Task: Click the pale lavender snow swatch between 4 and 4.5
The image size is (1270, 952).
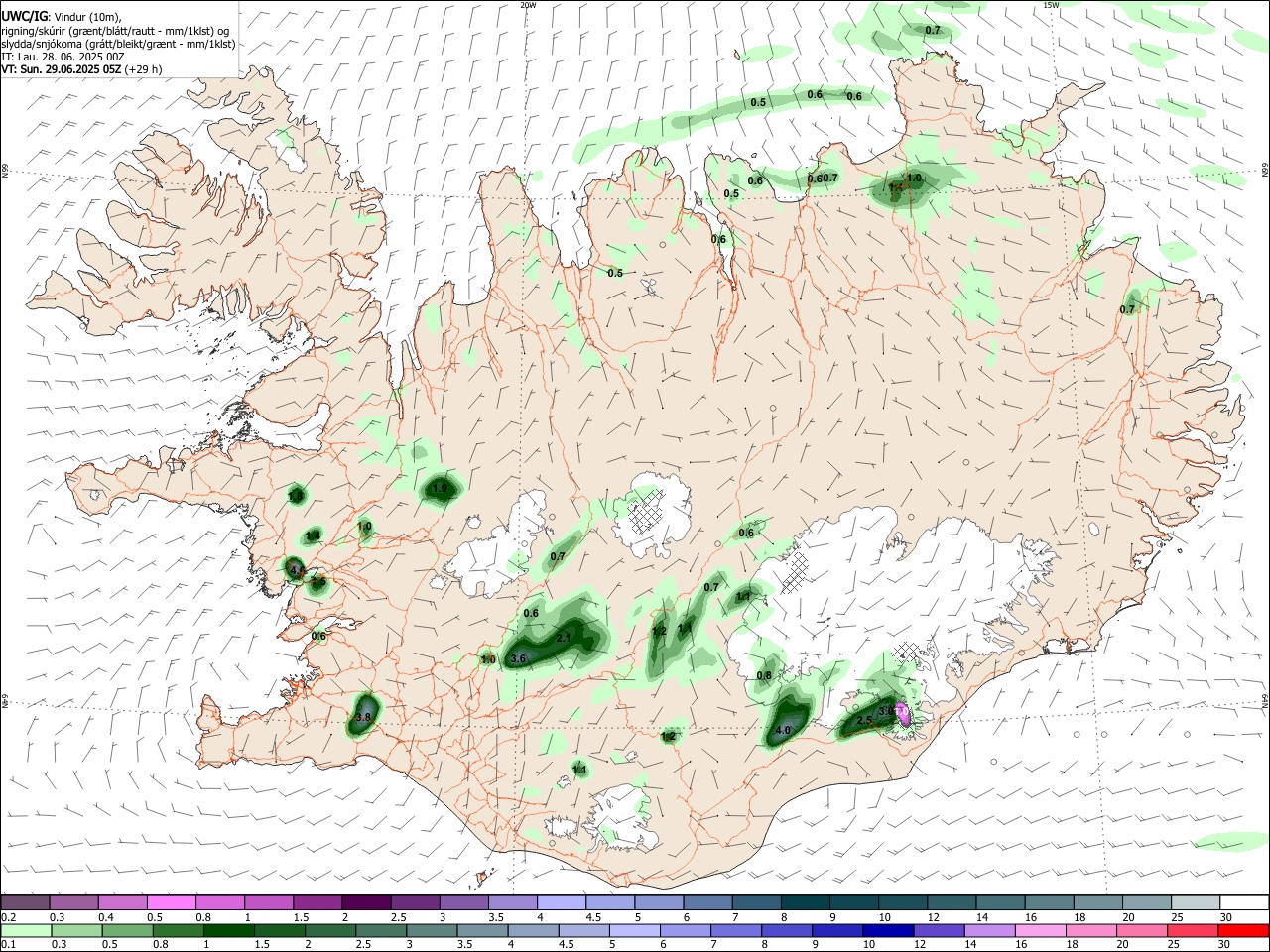Action: (x=562, y=902)
